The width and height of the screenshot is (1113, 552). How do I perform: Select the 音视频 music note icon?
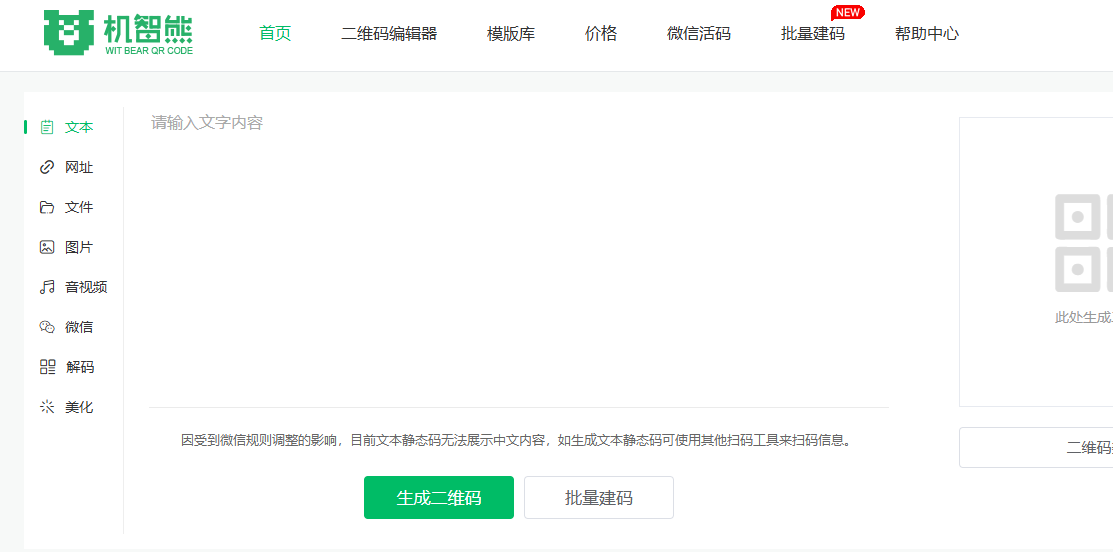click(47, 287)
